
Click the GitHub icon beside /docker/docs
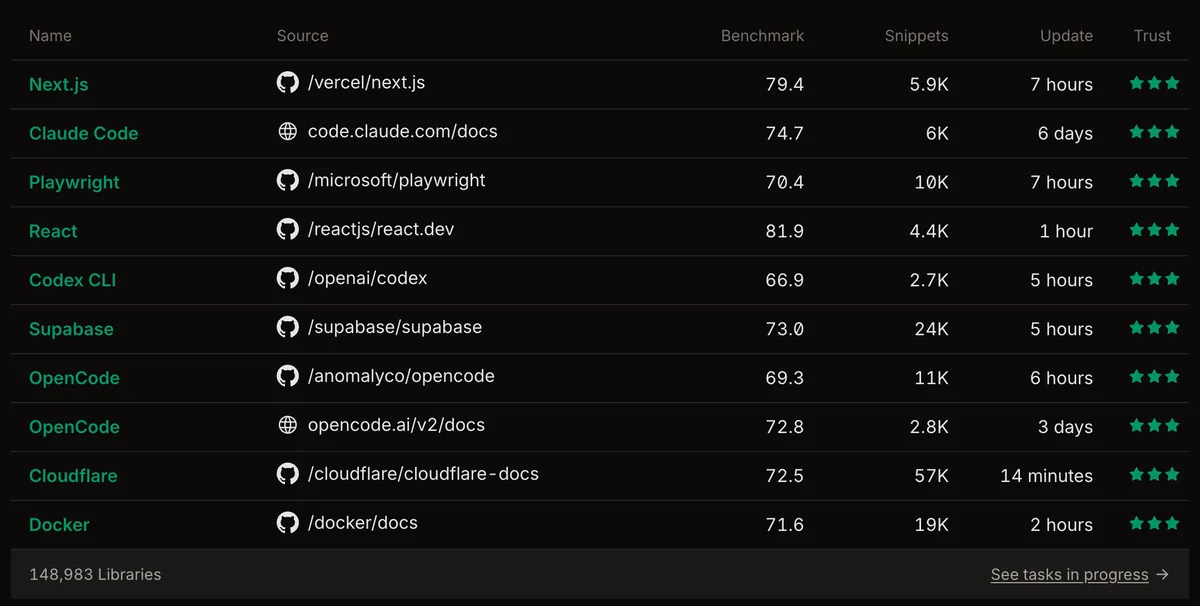(288, 524)
